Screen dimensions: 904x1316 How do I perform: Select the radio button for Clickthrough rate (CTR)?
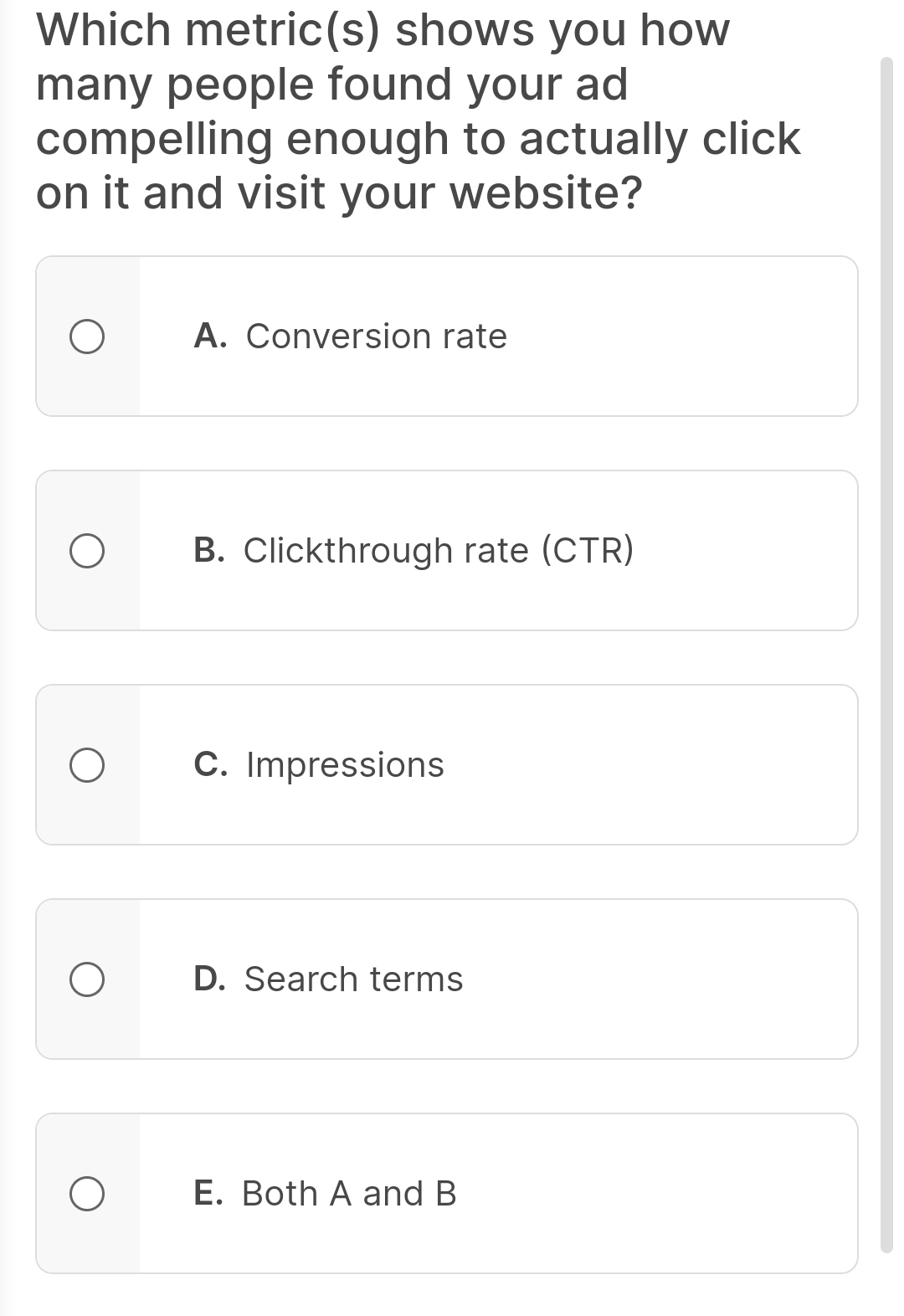point(88,550)
